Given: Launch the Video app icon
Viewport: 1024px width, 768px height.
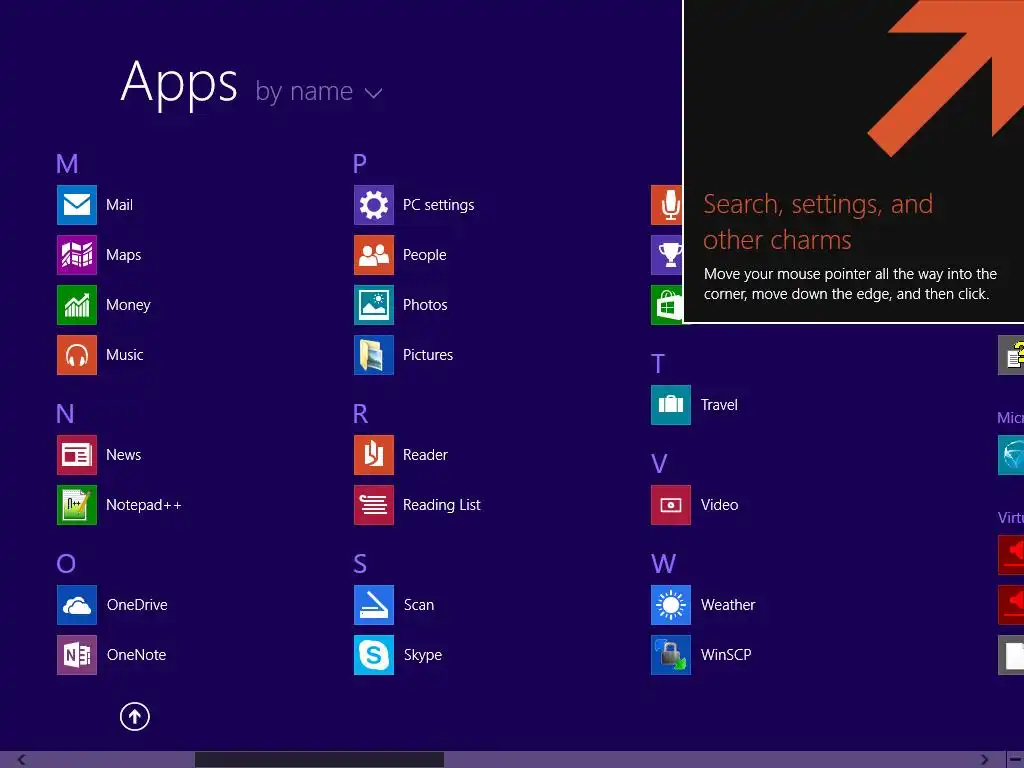Looking at the screenshot, I should (x=671, y=505).
